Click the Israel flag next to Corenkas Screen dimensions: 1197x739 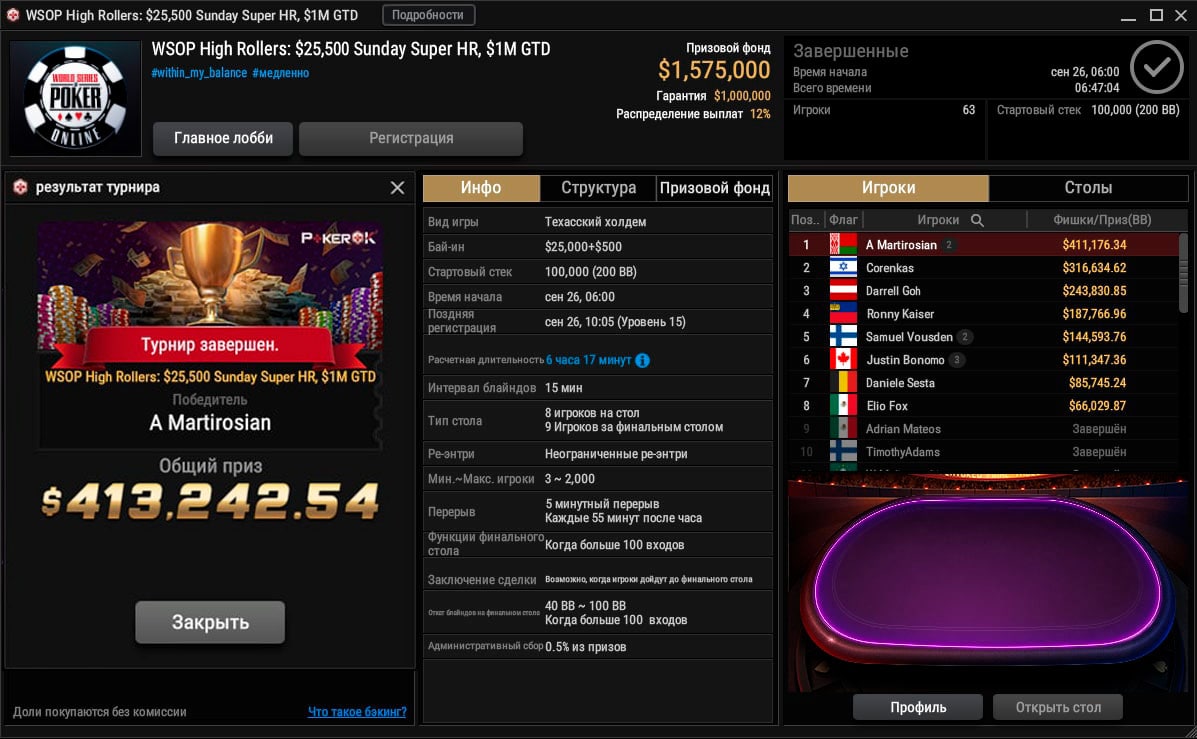(x=844, y=267)
